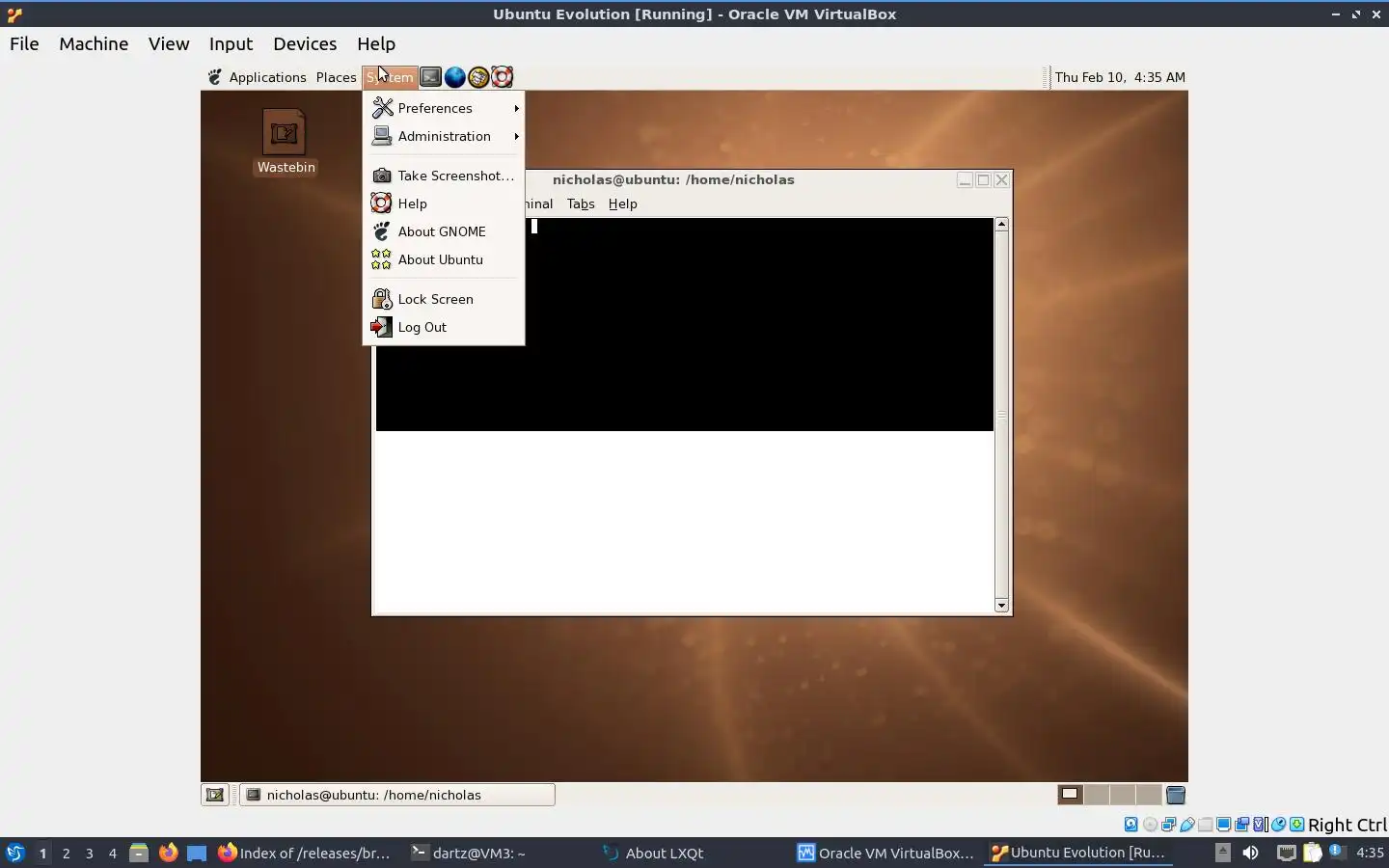Open VirtualBox Devices menu

pyautogui.click(x=305, y=43)
